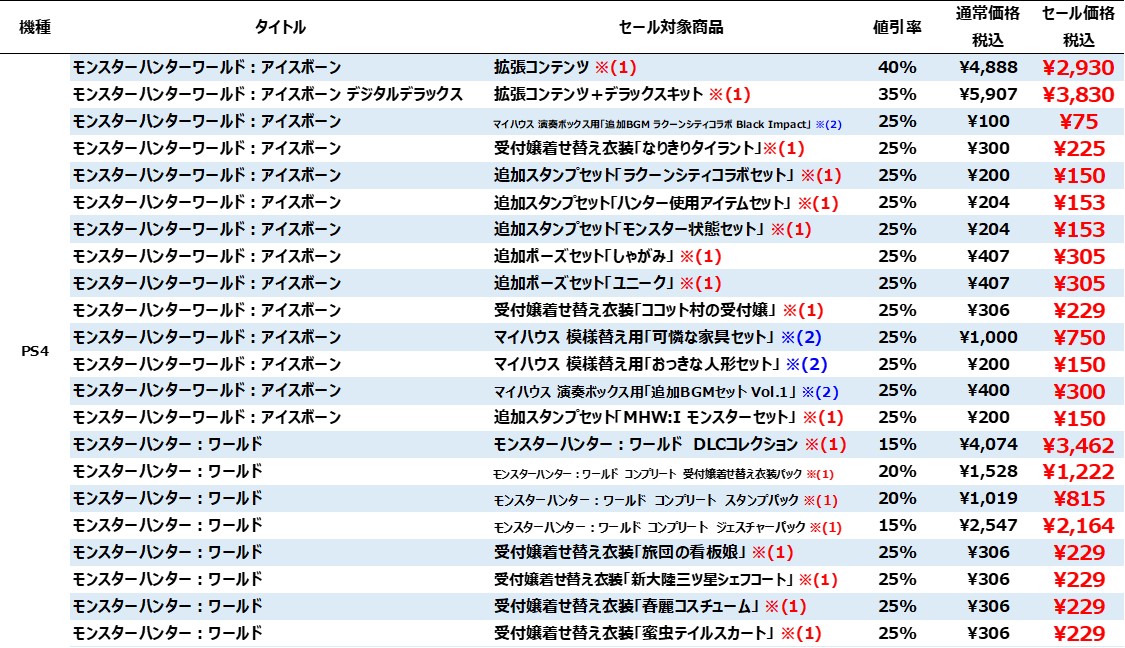Click ¥306 regular price in 春麗コスチューム row
This screenshot has width=1125, height=648.
(988, 606)
